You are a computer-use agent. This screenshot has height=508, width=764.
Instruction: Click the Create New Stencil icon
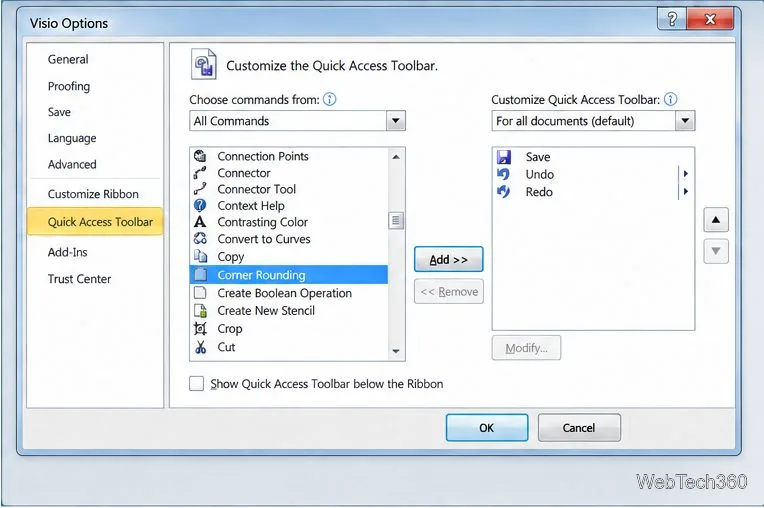200,311
